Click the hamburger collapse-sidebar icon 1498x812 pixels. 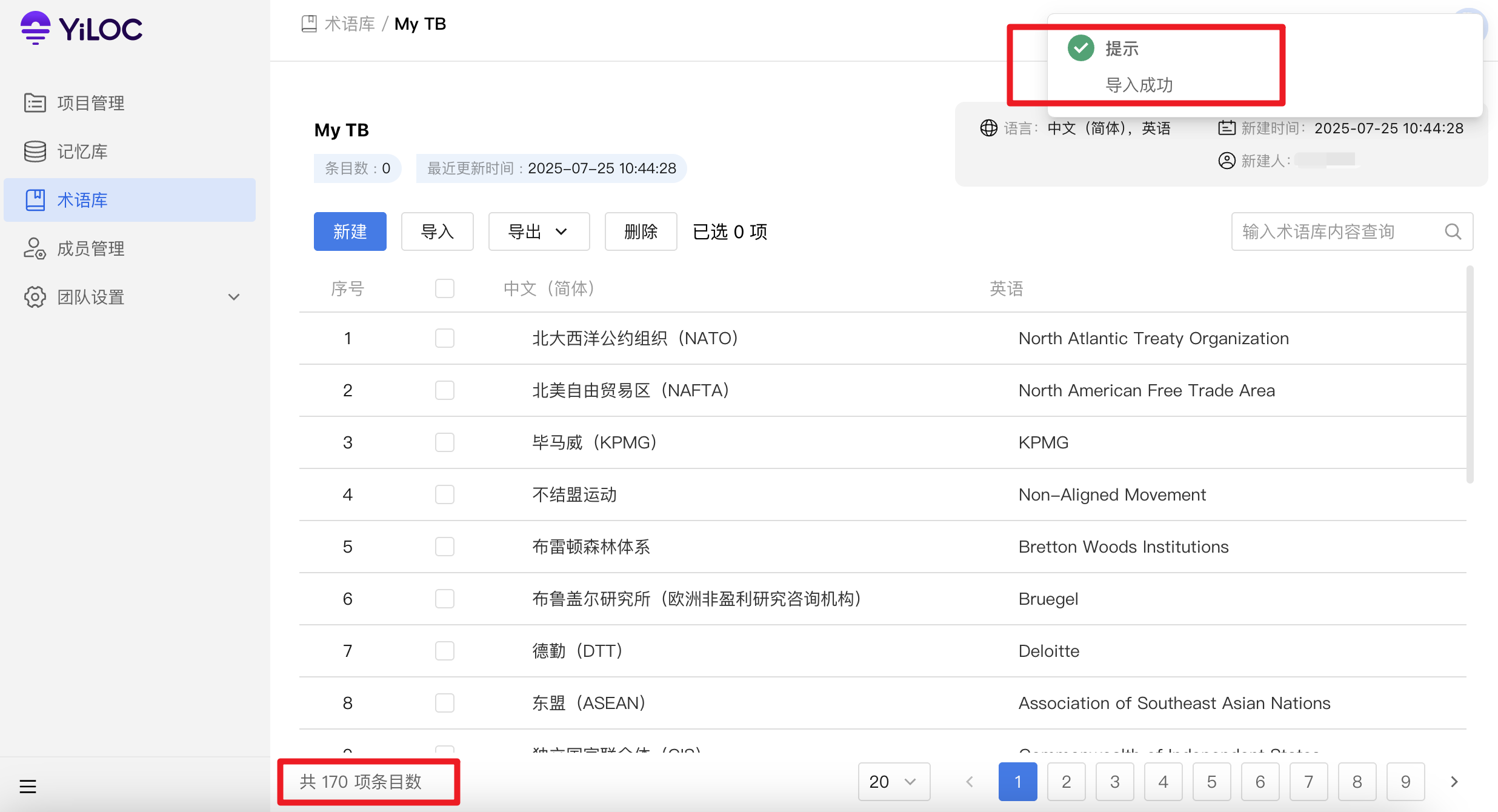click(x=28, y=786)
